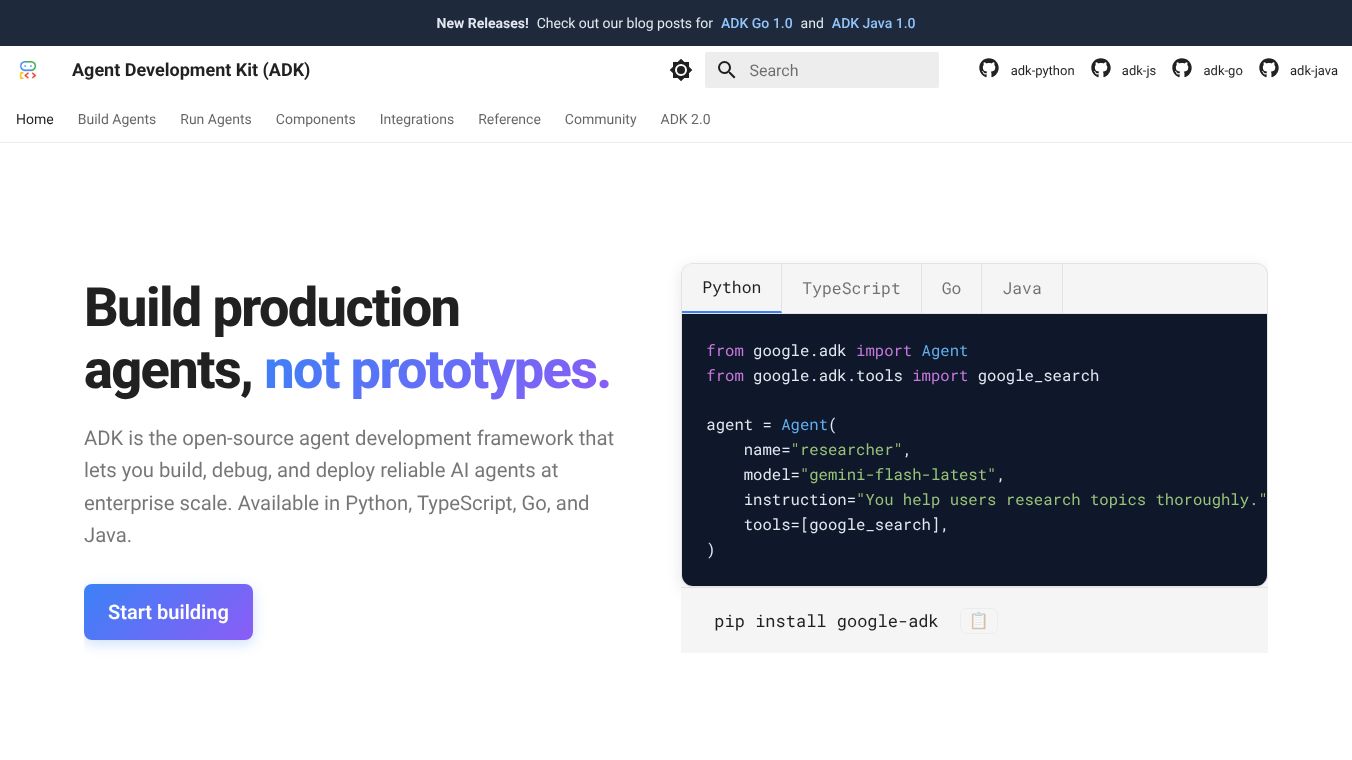Image resolution: width=1352 pixels, height=760 pixels.
Task: Select the Python code tab
Action: click(x=732, y=288)
